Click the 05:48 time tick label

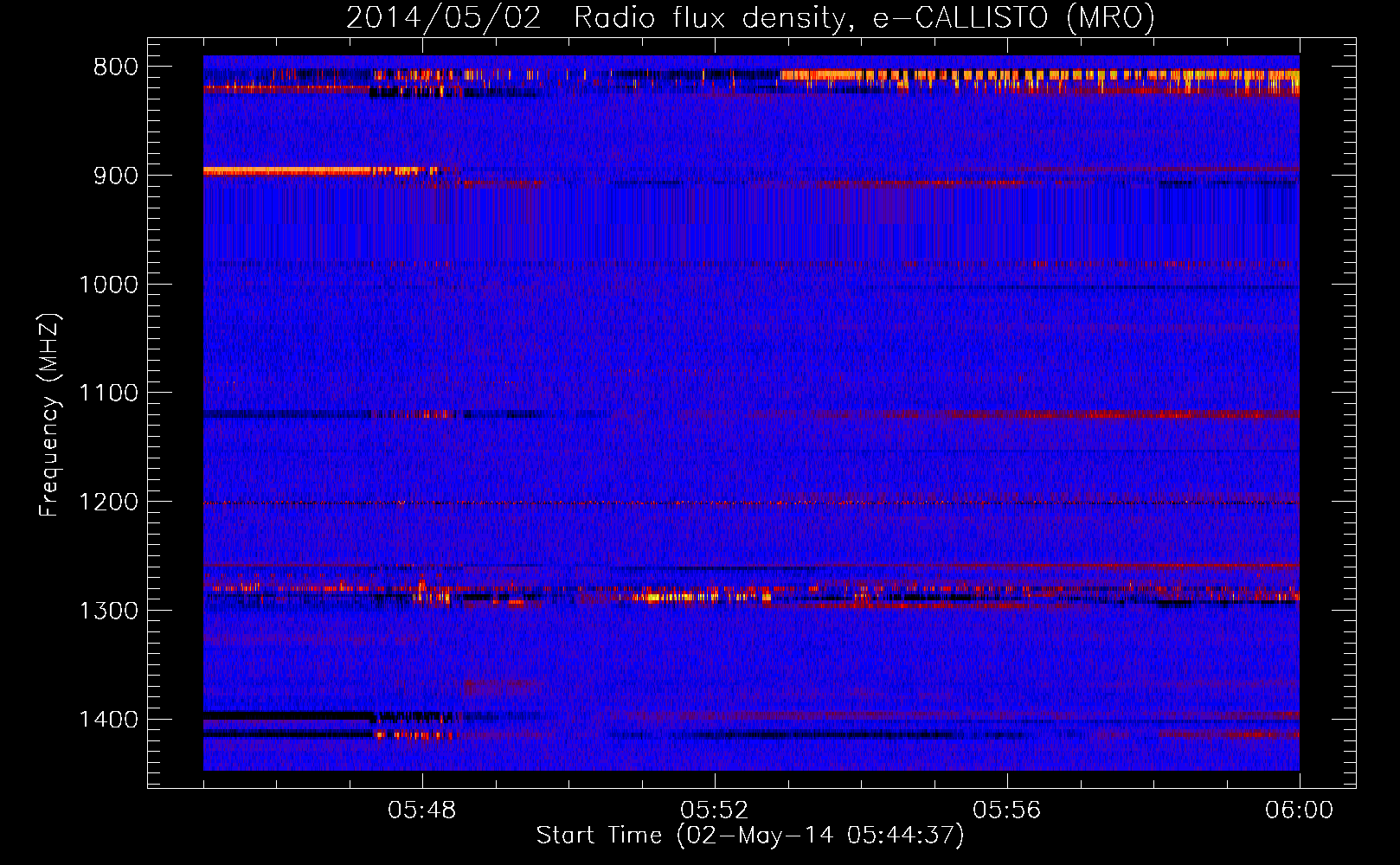[x=422, y=811]
